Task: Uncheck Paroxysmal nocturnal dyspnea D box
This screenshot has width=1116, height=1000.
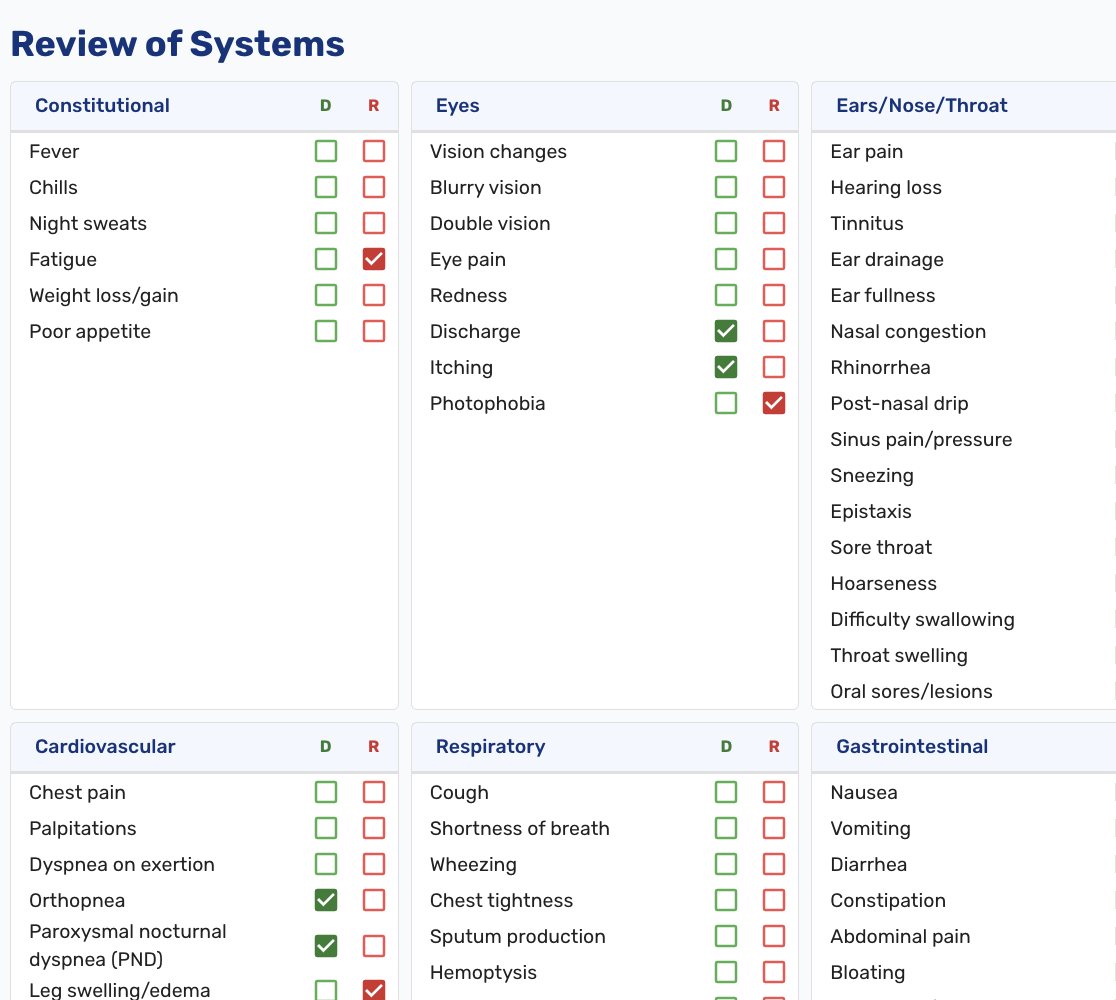Action: [326, 946]
